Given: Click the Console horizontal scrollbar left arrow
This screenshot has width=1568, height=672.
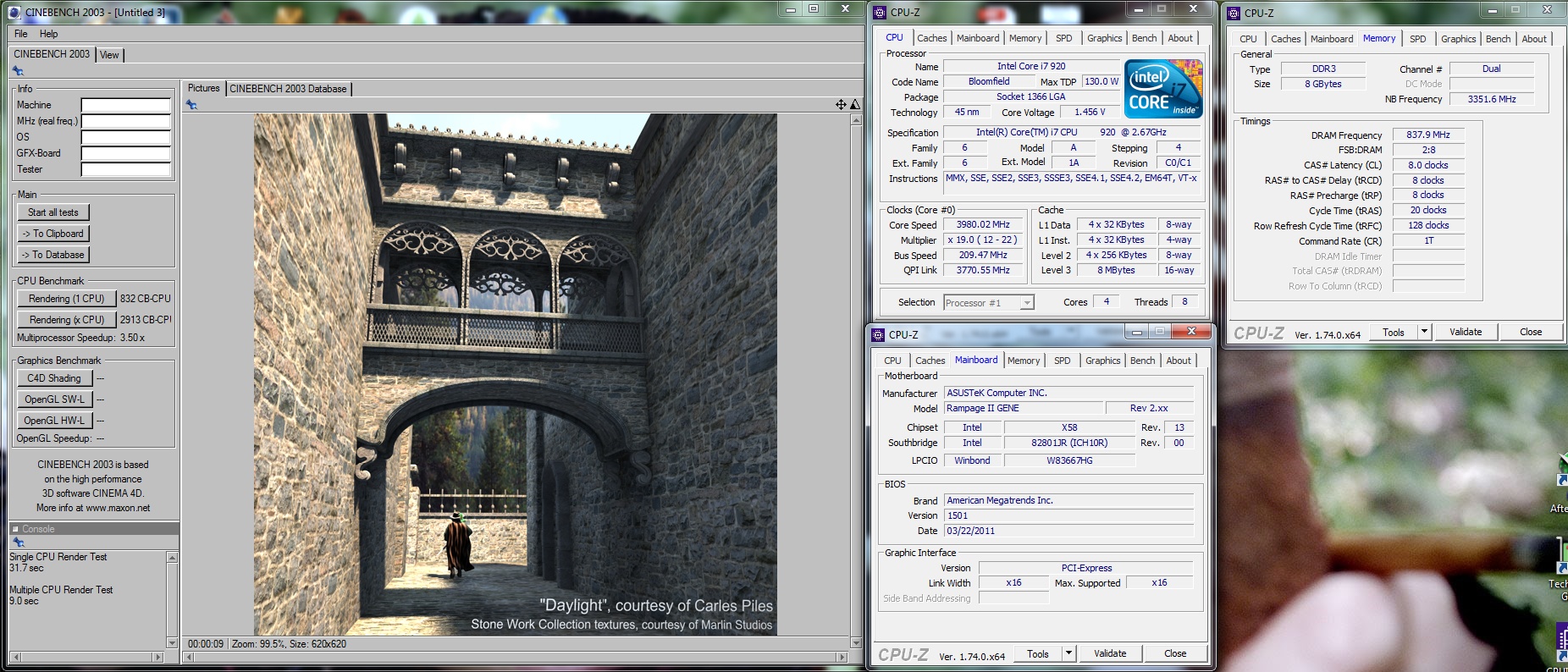Looking at the screenshot, I should [x=15, y=657].
